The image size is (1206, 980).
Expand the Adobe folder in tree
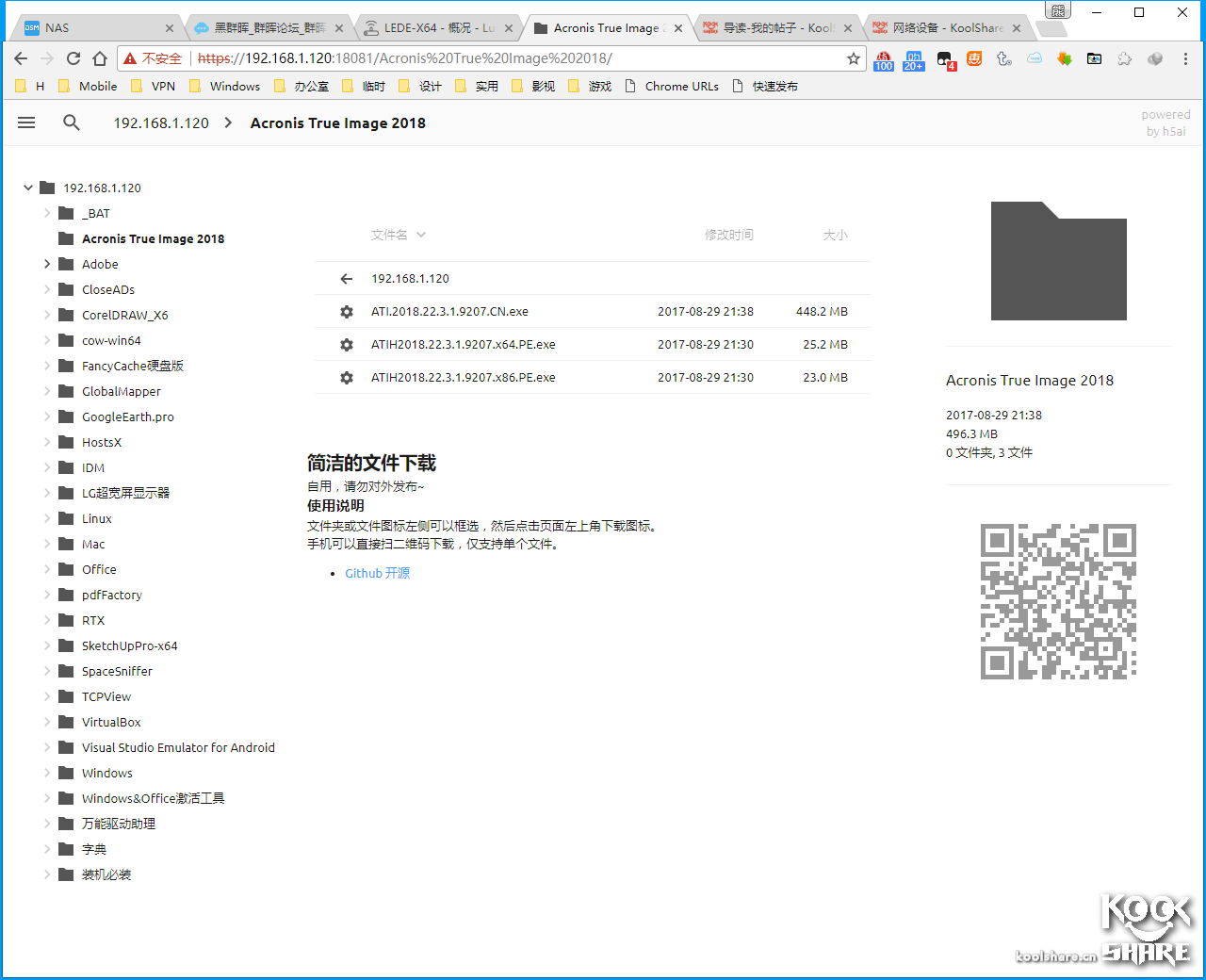[x=47, y=264]
